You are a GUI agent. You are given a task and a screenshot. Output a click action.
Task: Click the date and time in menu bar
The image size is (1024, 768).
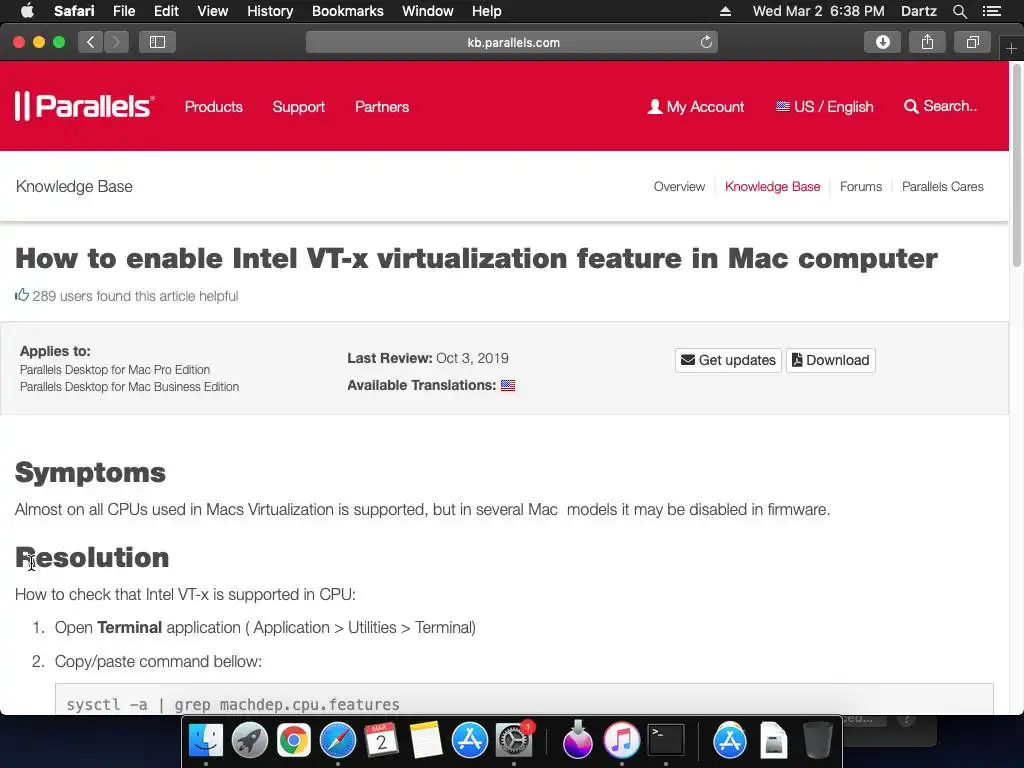pos(818,11)
